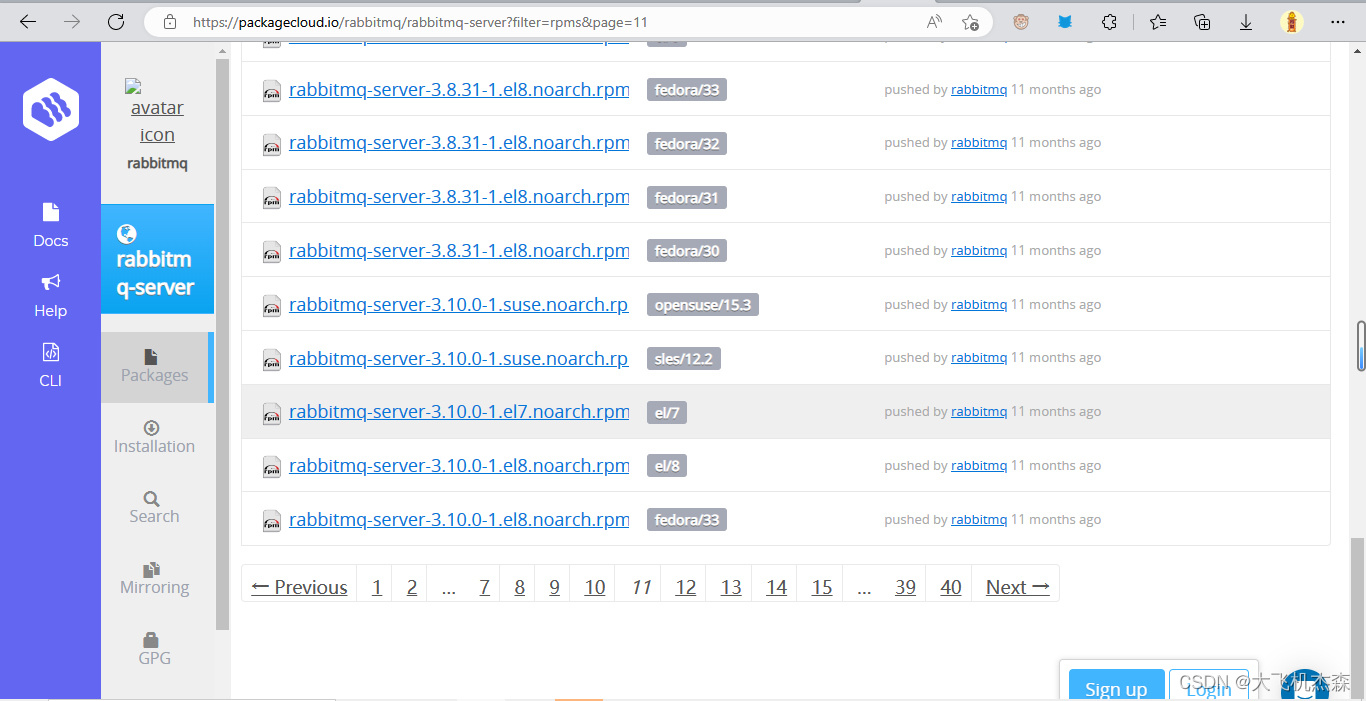Open rabbitmq-server-3.8.31 el8 rpm for fedora/31
Screen dimensions: 1366x701
pos(459,197)
